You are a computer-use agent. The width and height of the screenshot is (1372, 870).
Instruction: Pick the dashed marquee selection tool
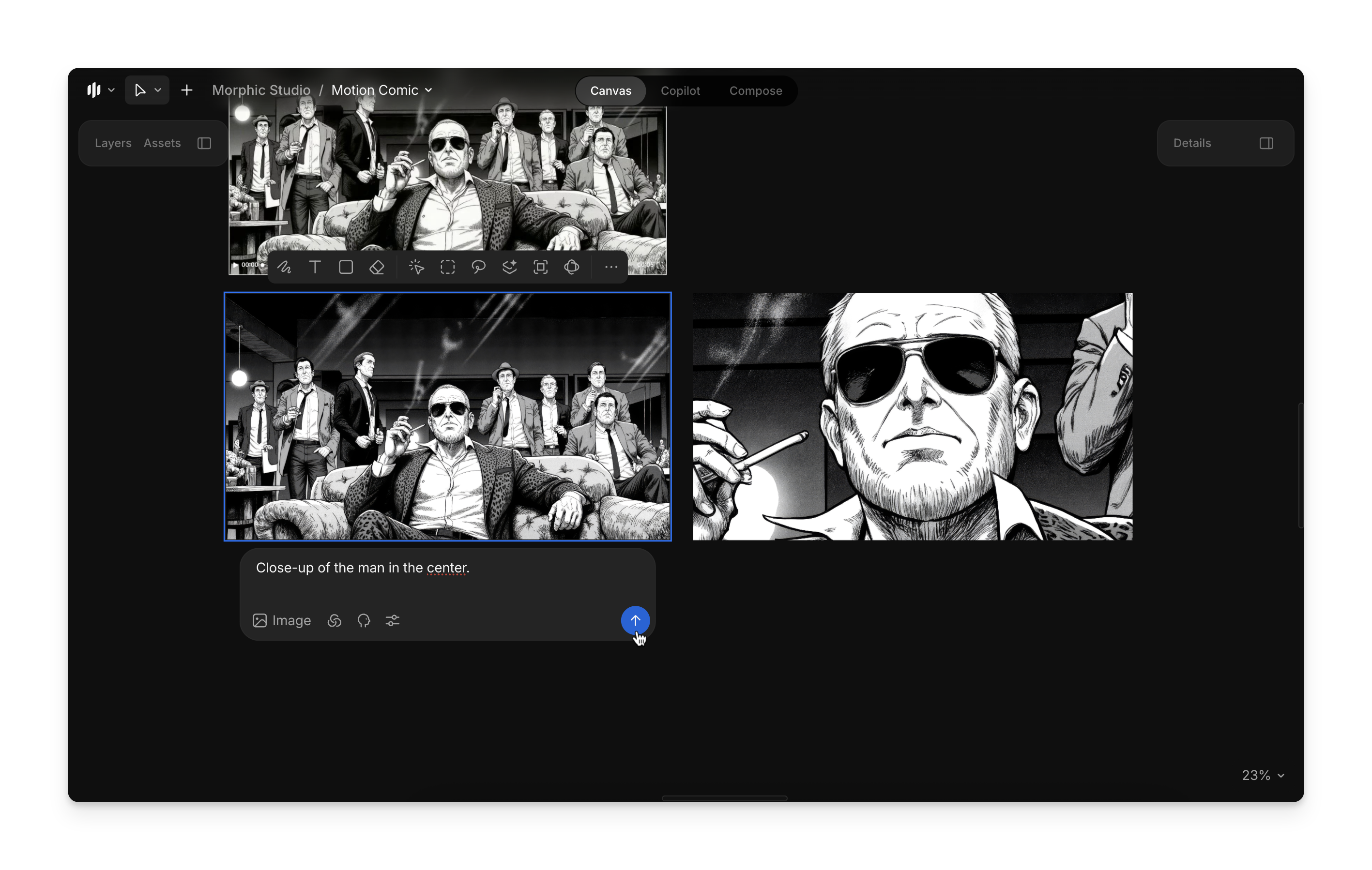tap(448, 267)
